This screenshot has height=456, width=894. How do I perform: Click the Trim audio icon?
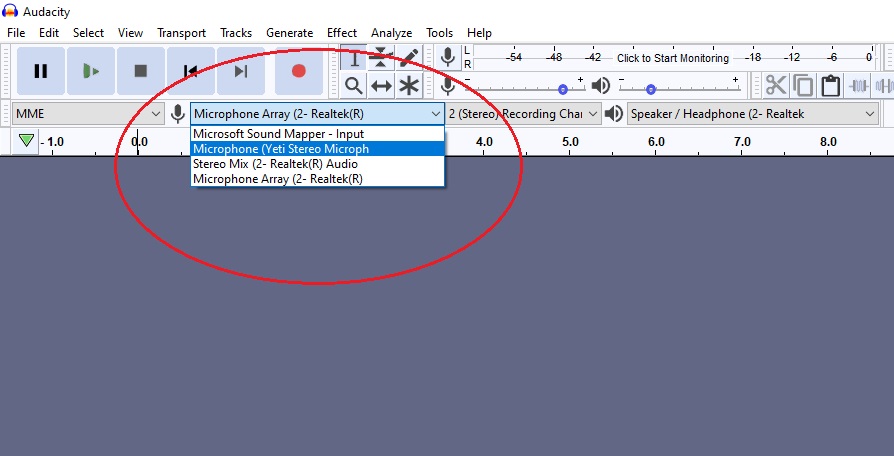coord(859,86)
